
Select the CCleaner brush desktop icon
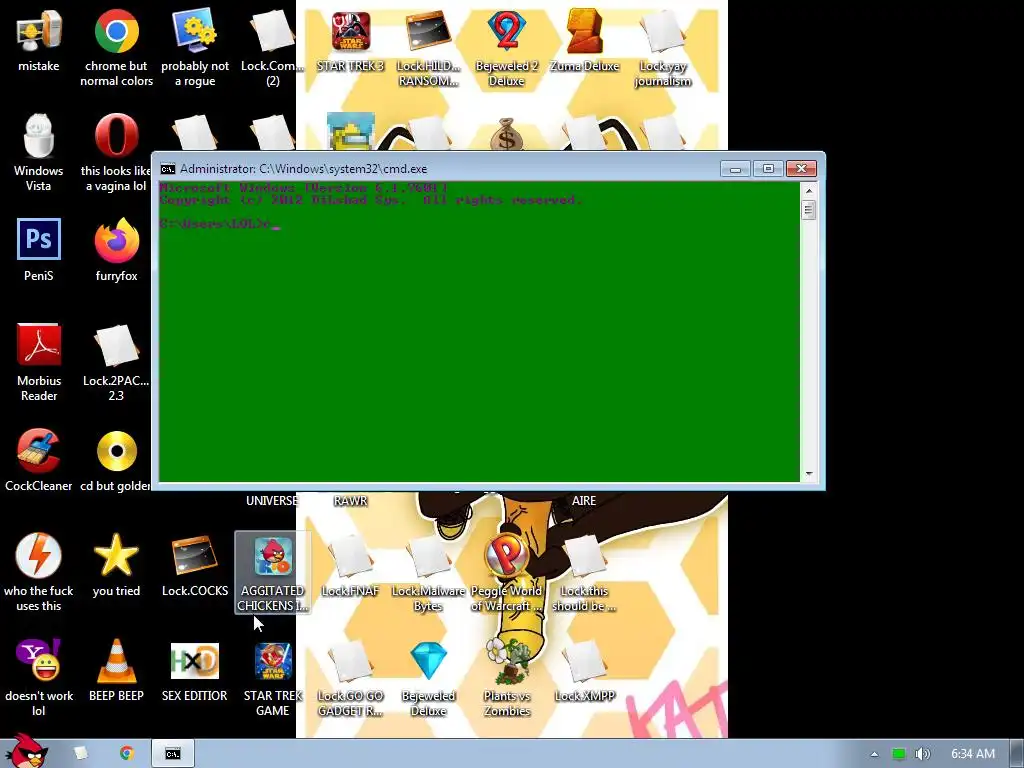(39, 451)
